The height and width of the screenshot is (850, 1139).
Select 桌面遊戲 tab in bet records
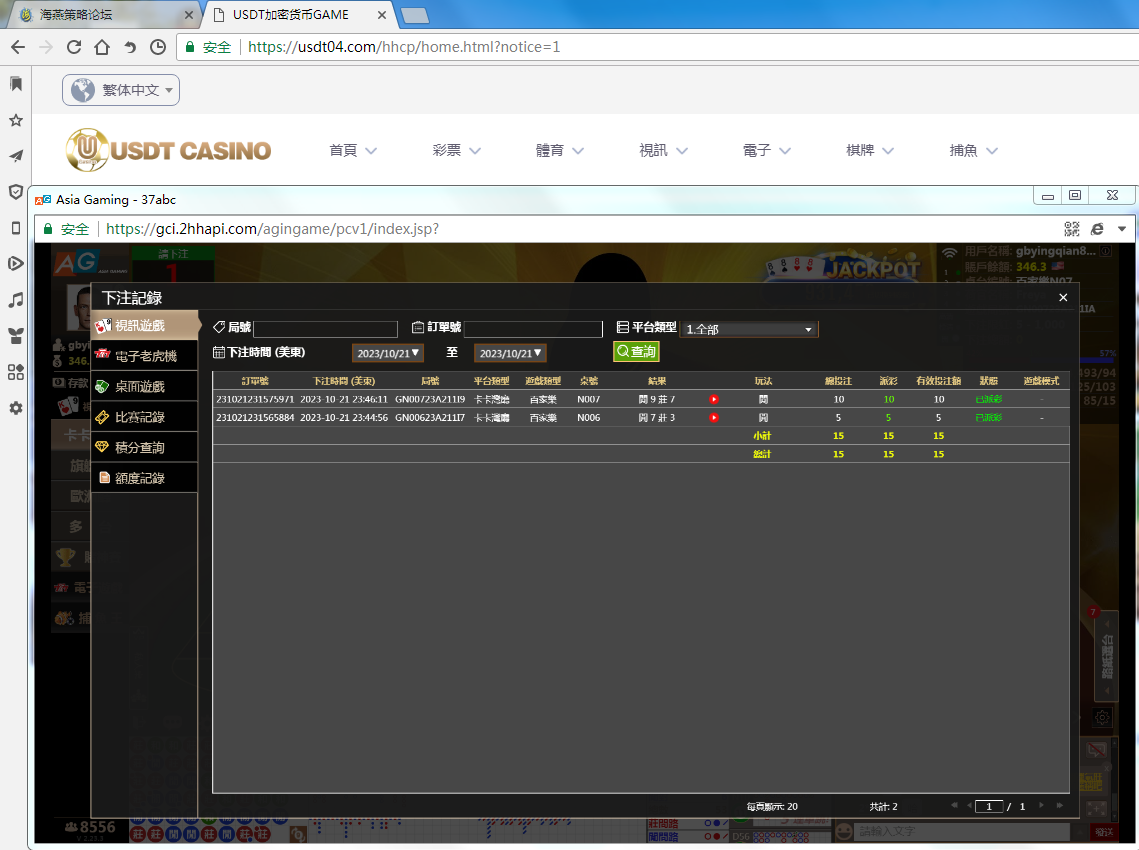145,386
